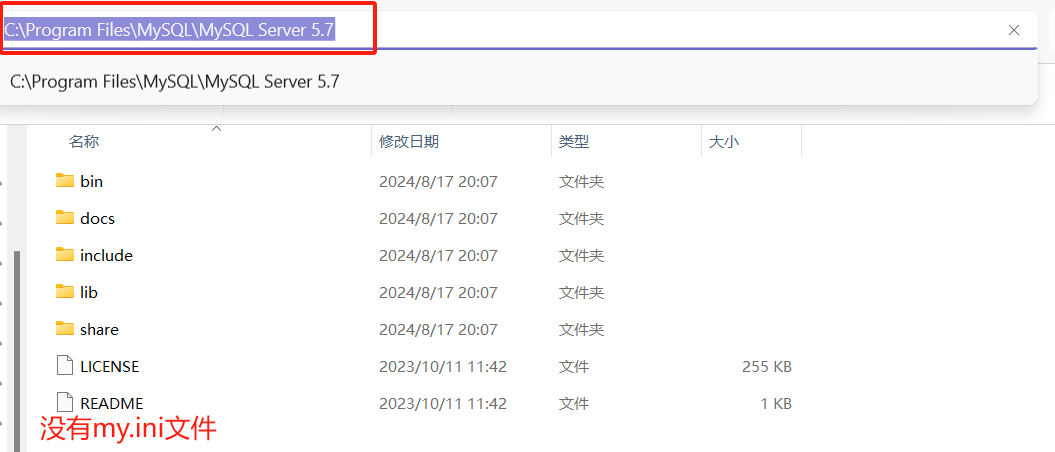Click the include folder's modified date
The height and width of the screenshot is (452, 1055).
click(x=438, y=255)
